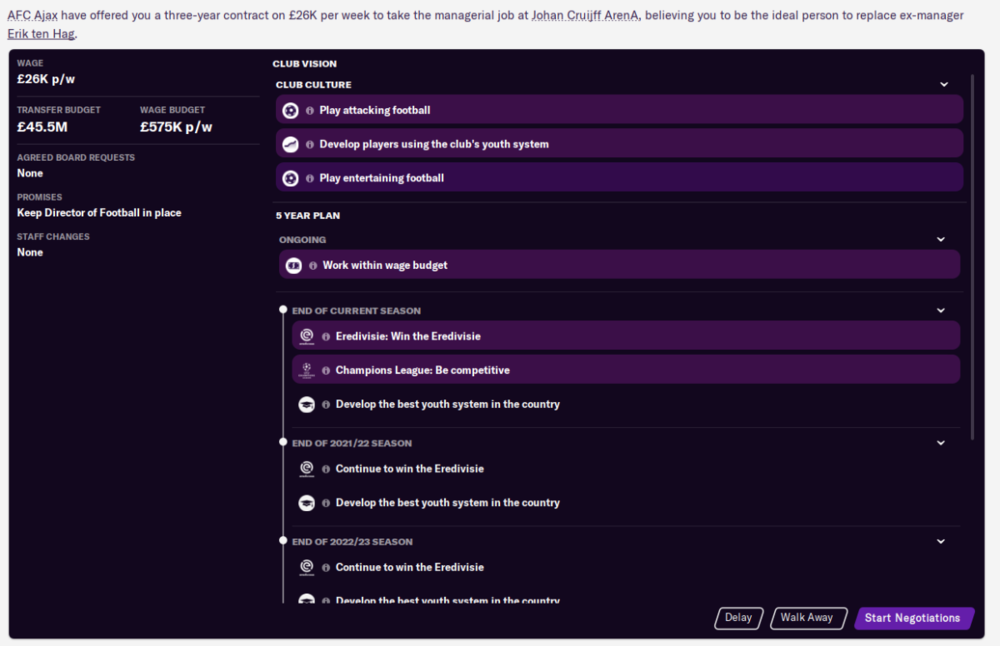The height and width of the screenshot is (646, 1000).
Task: Click the 2021/22 youth system graduation cap icon
Action: (307, 503)
